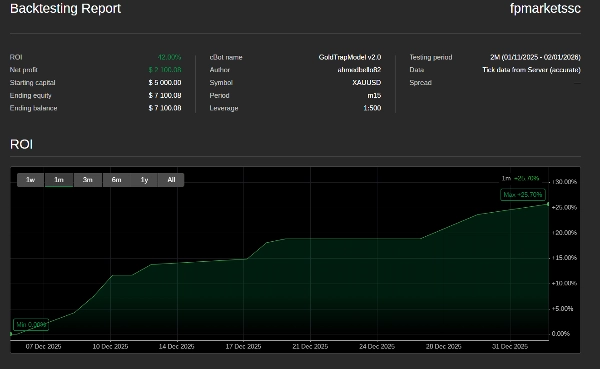This screenshot has height=369, width=600.
Task: Click the 0.00% y-axis label
Action: (561, 334)
